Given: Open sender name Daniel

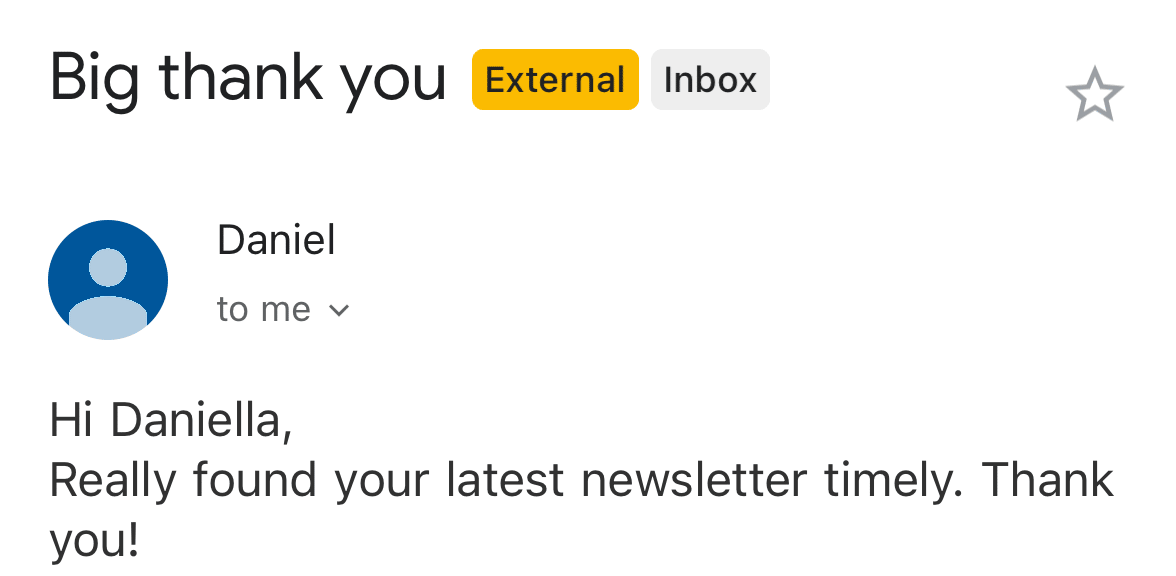Looking at the screenshot, I should click(276, 240).
